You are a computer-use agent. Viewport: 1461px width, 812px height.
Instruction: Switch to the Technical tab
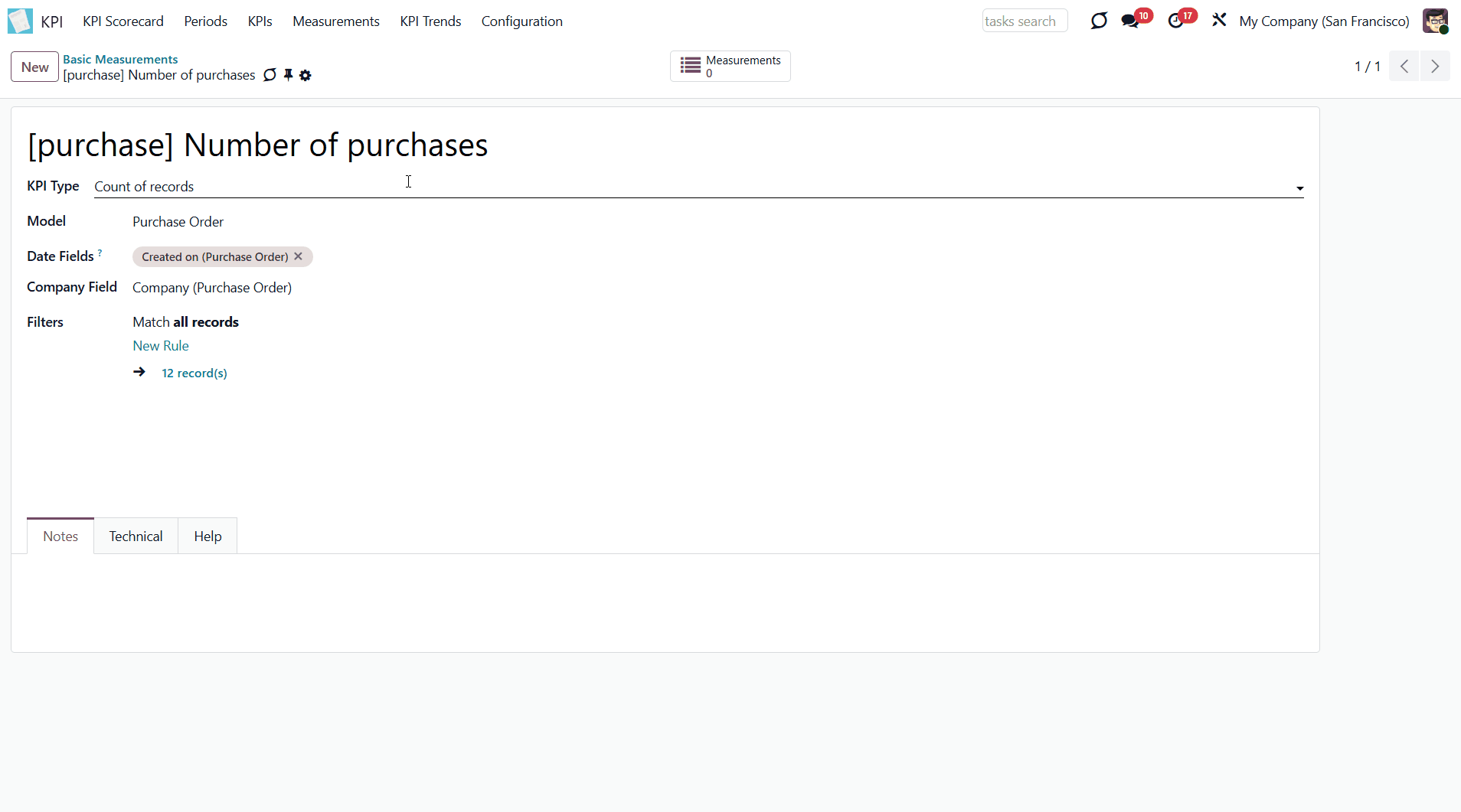click(x=136, y=536)
